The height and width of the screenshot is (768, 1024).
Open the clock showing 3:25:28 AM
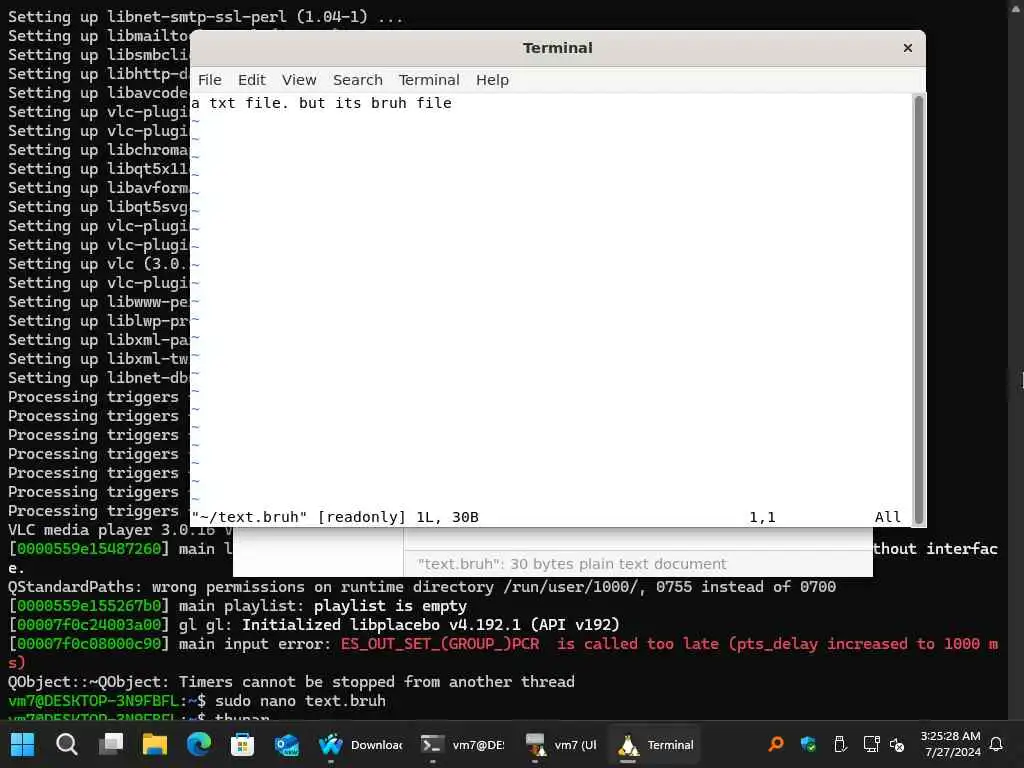[951, 744]
